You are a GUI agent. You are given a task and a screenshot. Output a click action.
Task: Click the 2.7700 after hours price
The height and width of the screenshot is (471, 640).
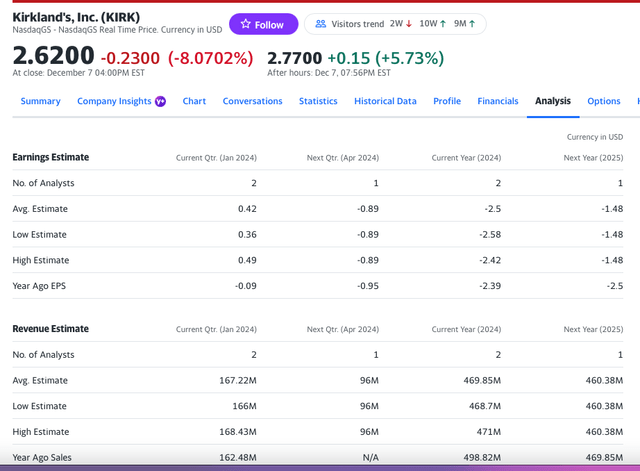click(294, 58)
